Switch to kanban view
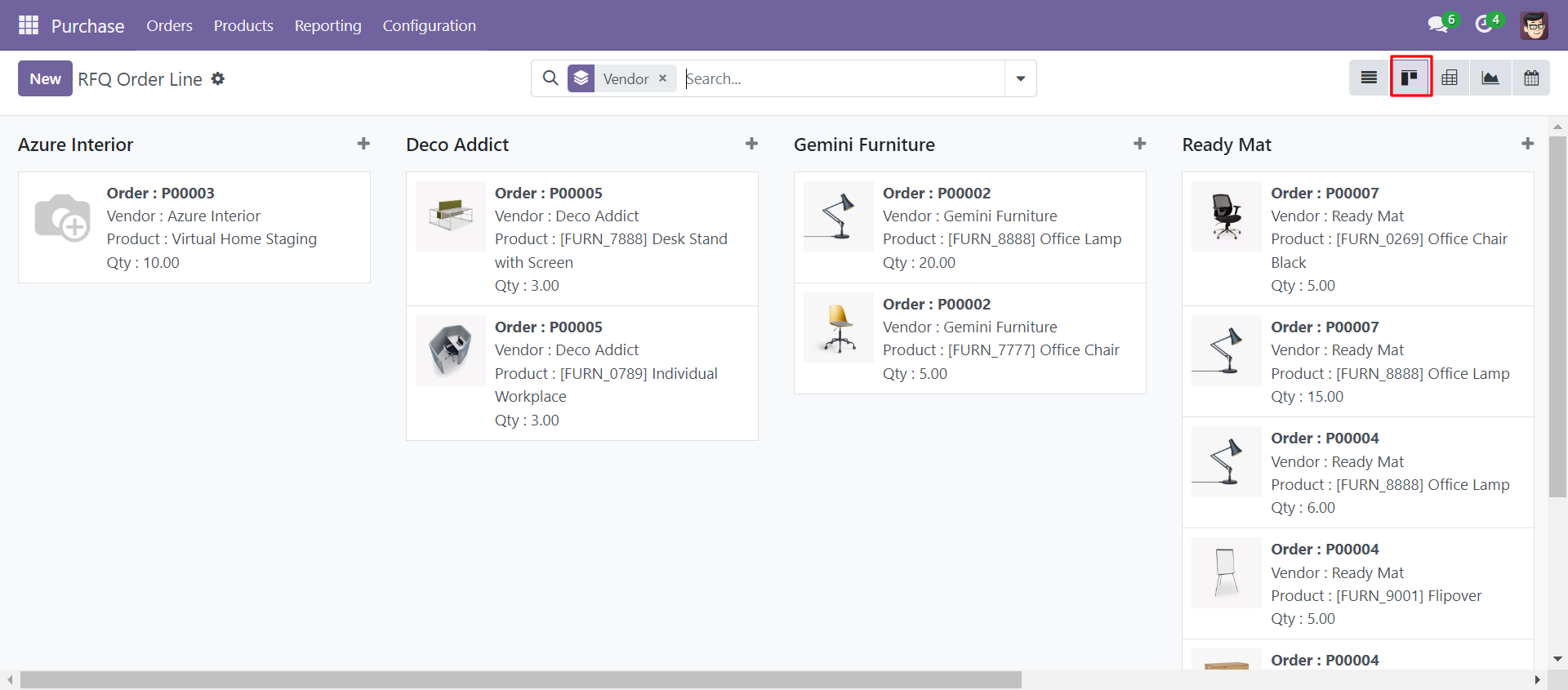1568x690 pixels. point(1410,78)
